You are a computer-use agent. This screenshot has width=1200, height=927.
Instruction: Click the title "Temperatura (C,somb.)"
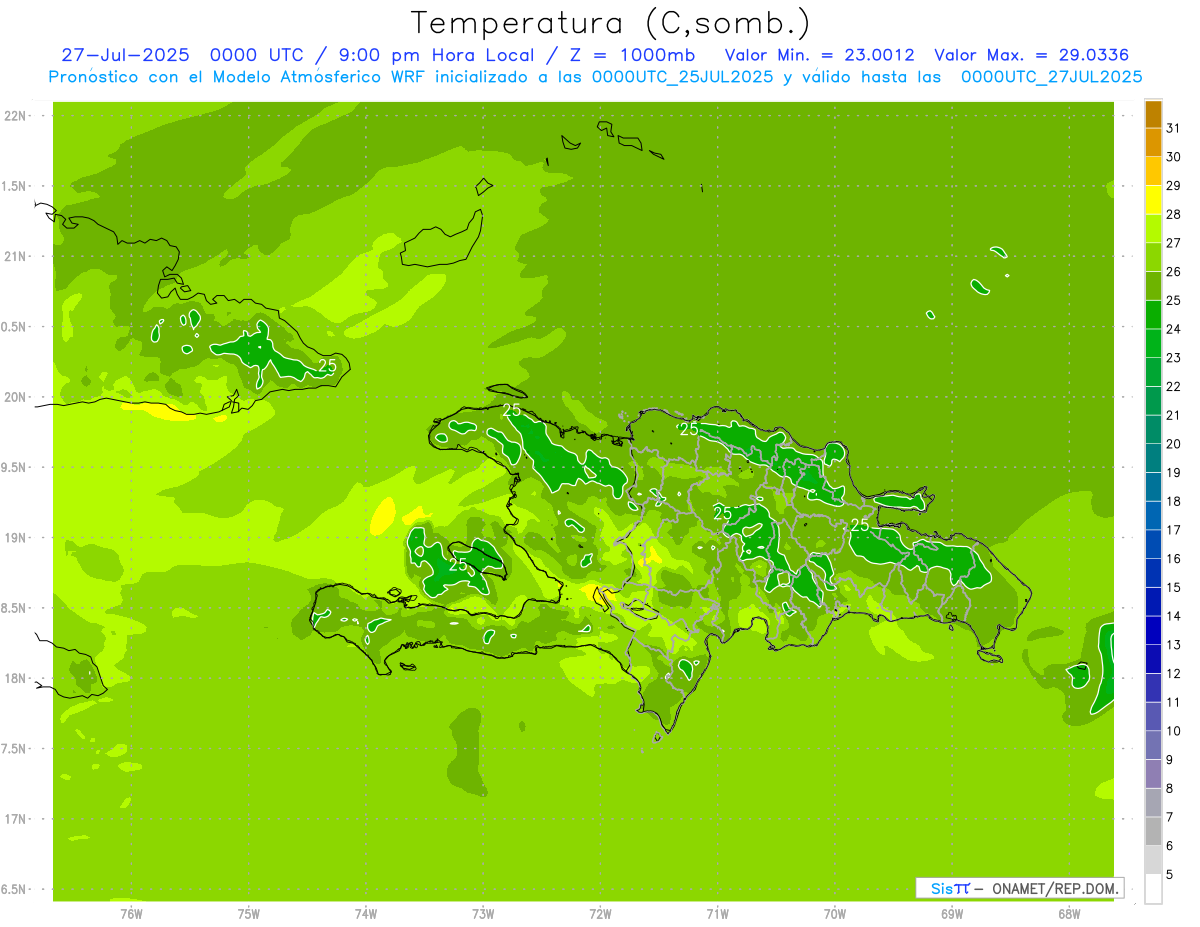point(610,22)
